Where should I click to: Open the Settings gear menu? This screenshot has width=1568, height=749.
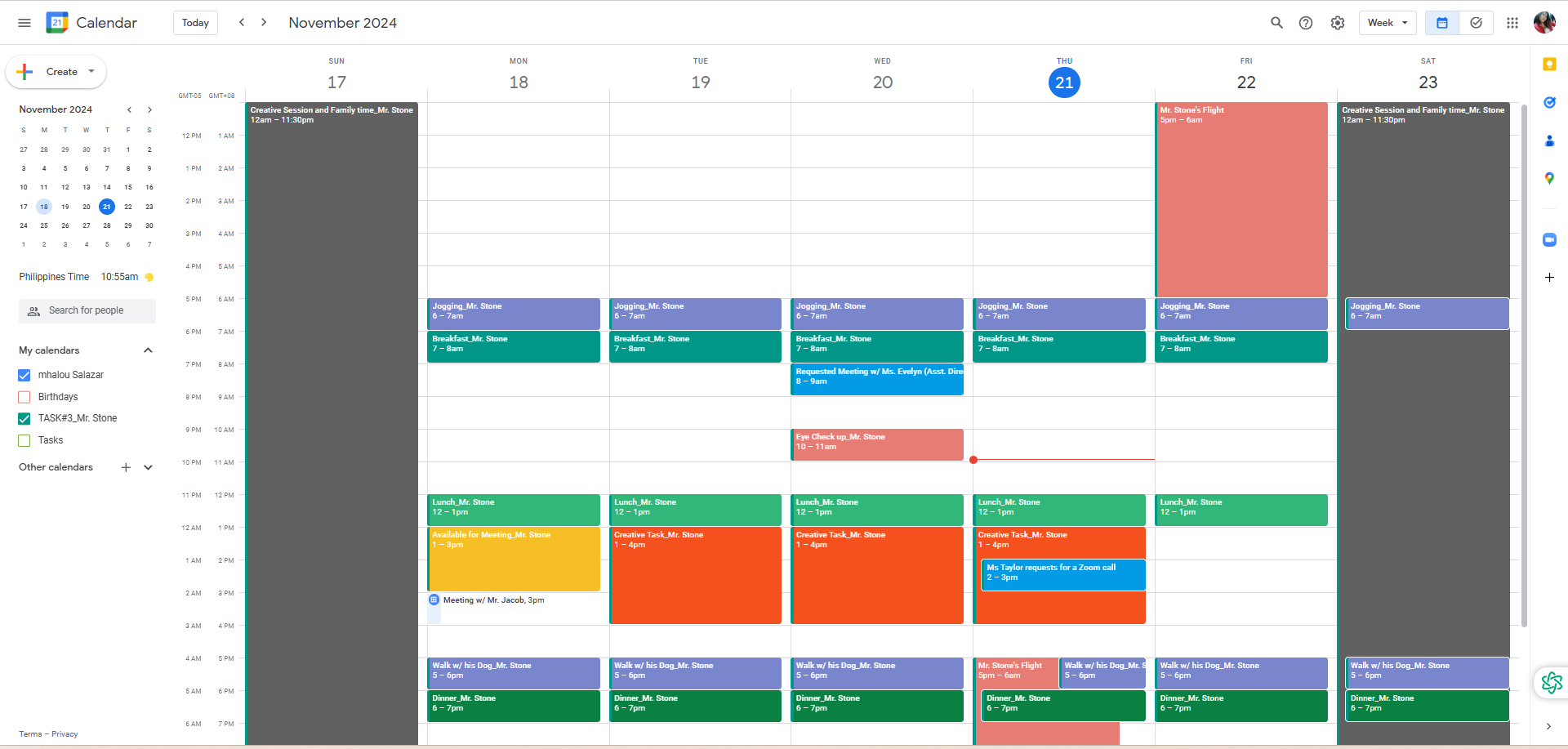(x=1338, y=23)
